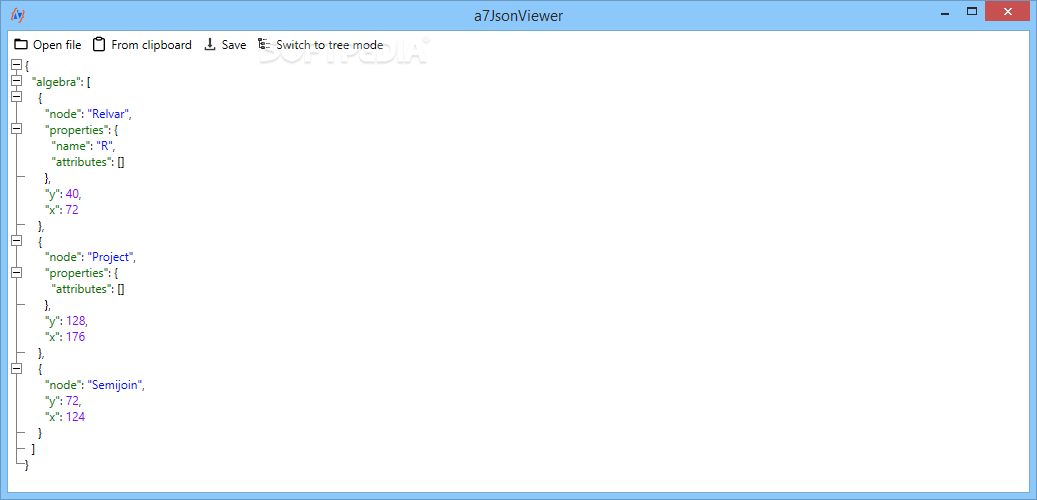This screenshot has height=500, width=1037.
Task: Click the "node" key before "Relvar"
Action: 63,114
